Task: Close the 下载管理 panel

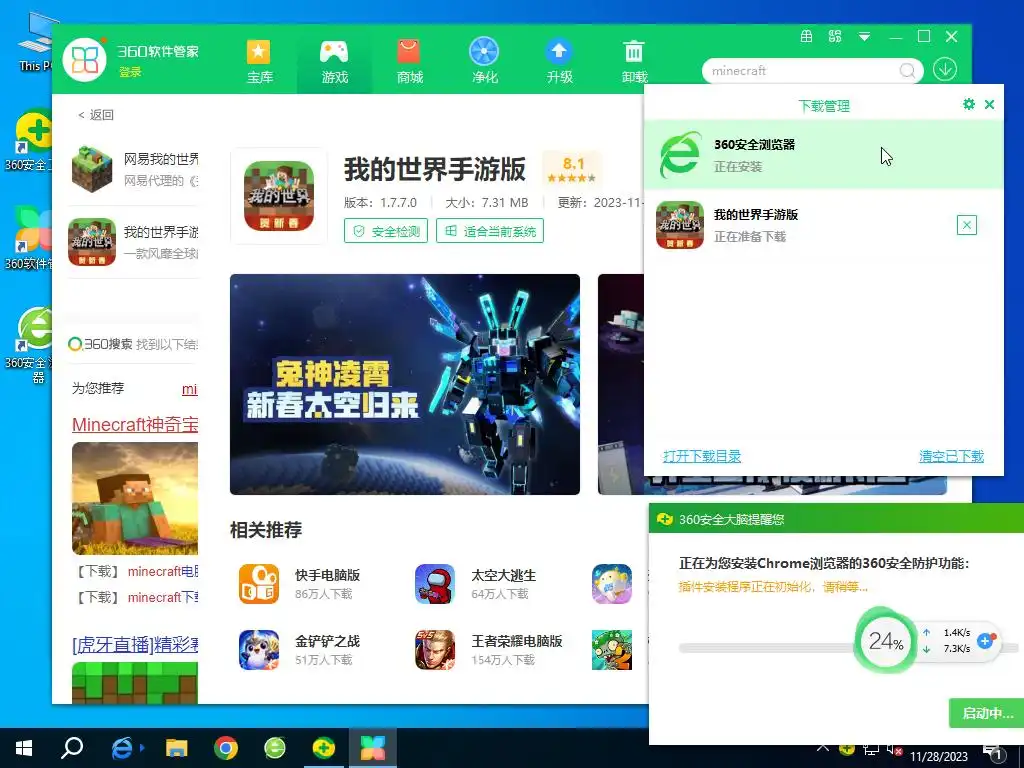Action: pos(989,104)
